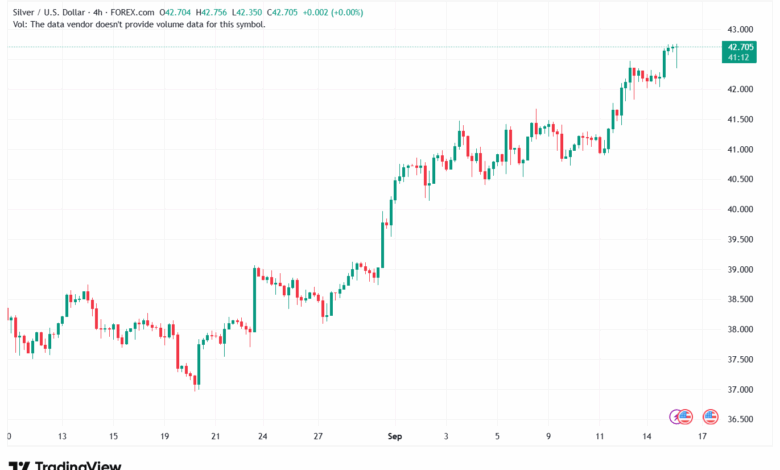Viewport: 780px width, 470px height.
Task: Click the left overlapping economic event icons
Action: click(x=680, y=415)
